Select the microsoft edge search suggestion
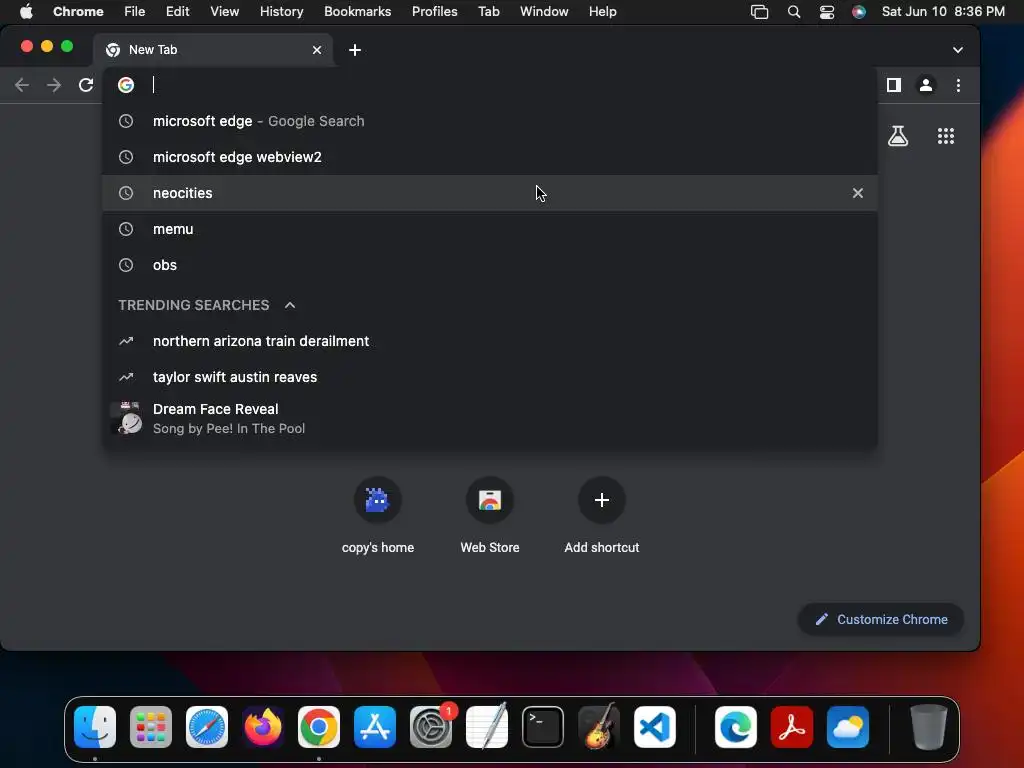 click(490, 121)
